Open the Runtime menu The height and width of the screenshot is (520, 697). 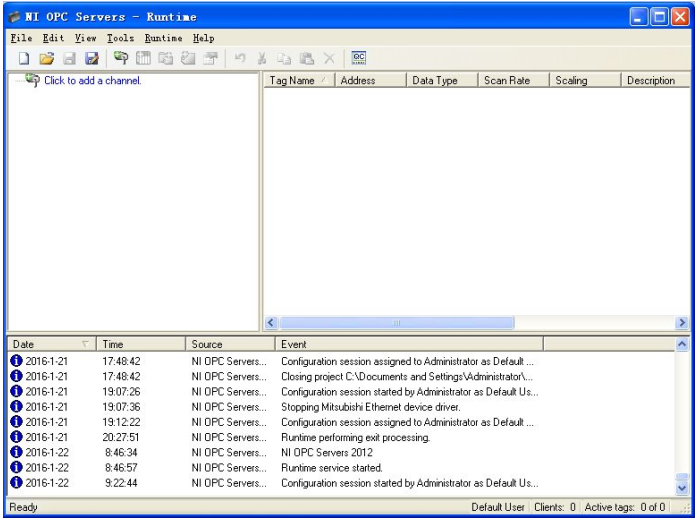click(x=163, y=38)
